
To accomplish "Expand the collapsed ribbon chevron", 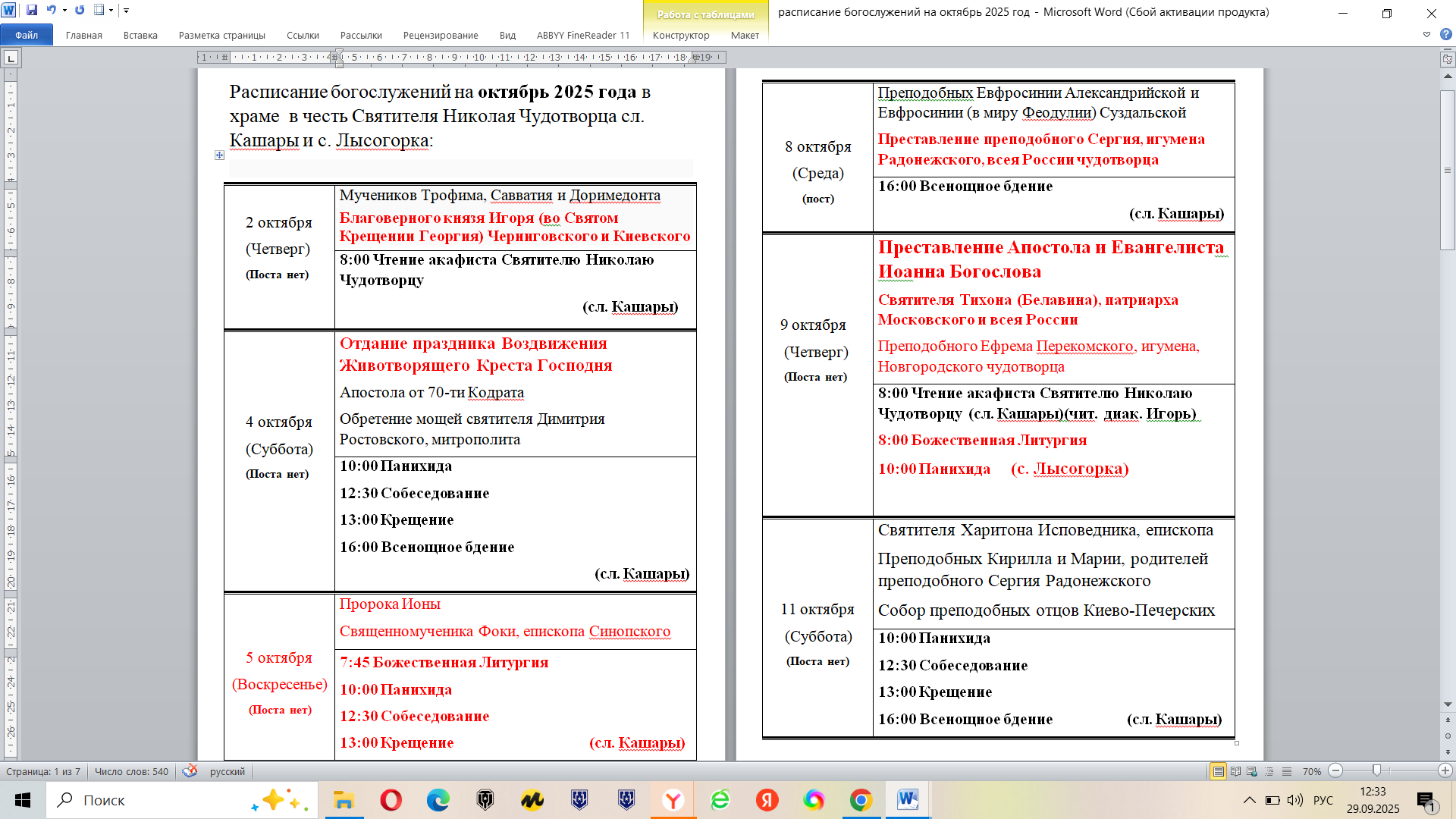I will (1426, 34).
